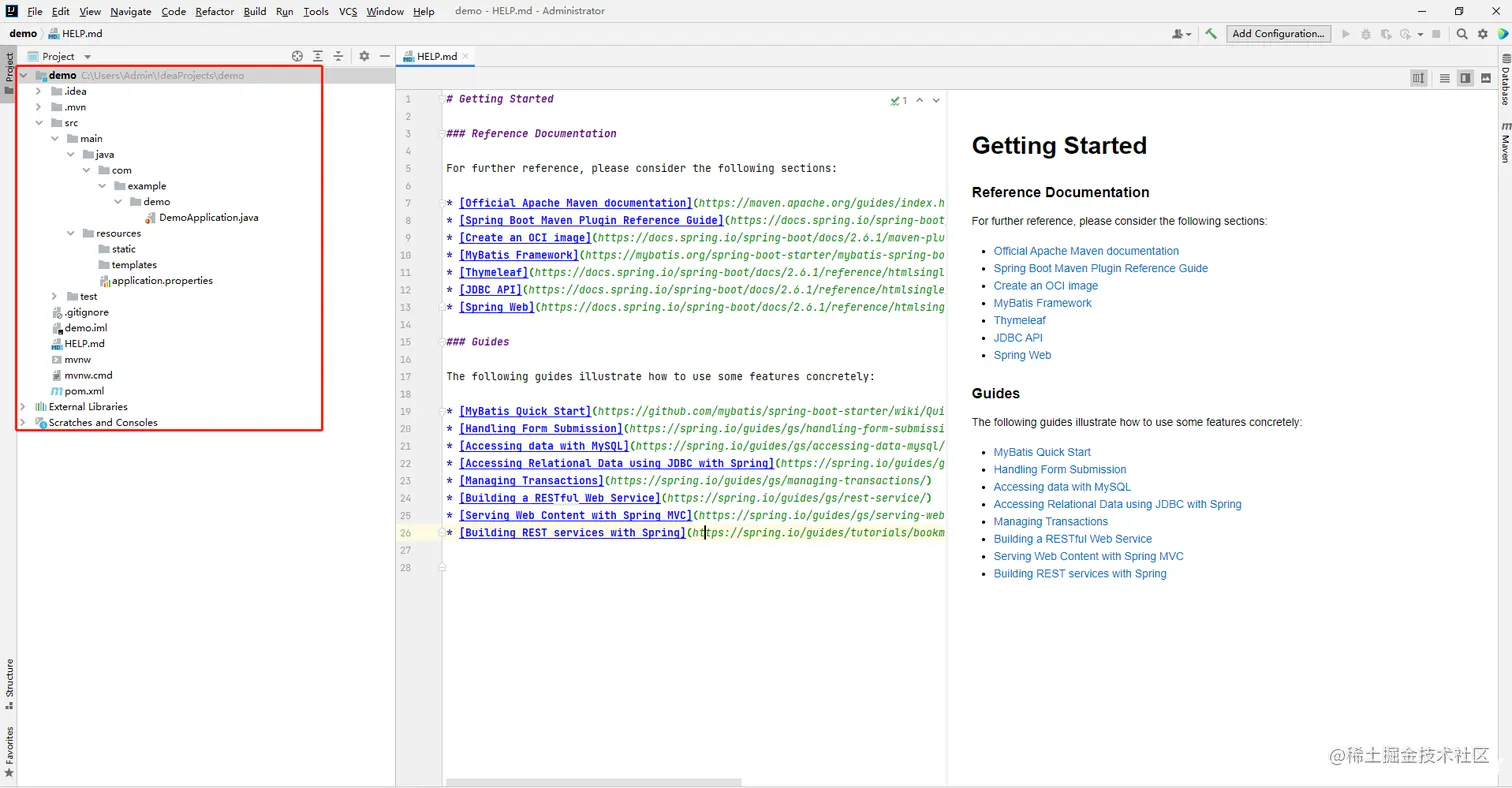1512x788 pixels.
Task: Click line 26 in the editor gutter
Action: 407,533
